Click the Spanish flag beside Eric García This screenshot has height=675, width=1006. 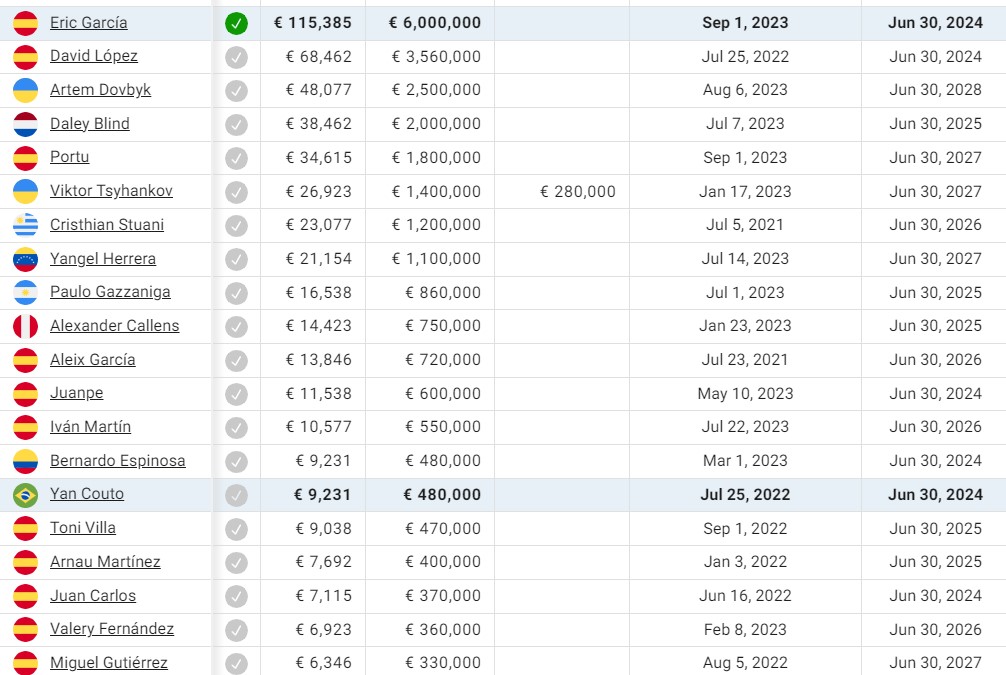click(x=25, y=23)
